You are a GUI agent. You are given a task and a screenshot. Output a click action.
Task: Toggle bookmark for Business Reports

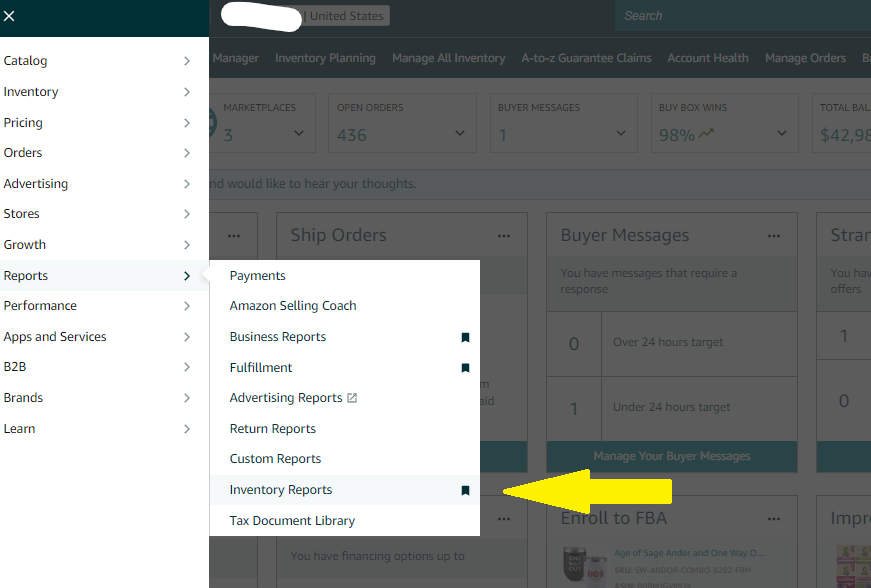pos(465,337)
